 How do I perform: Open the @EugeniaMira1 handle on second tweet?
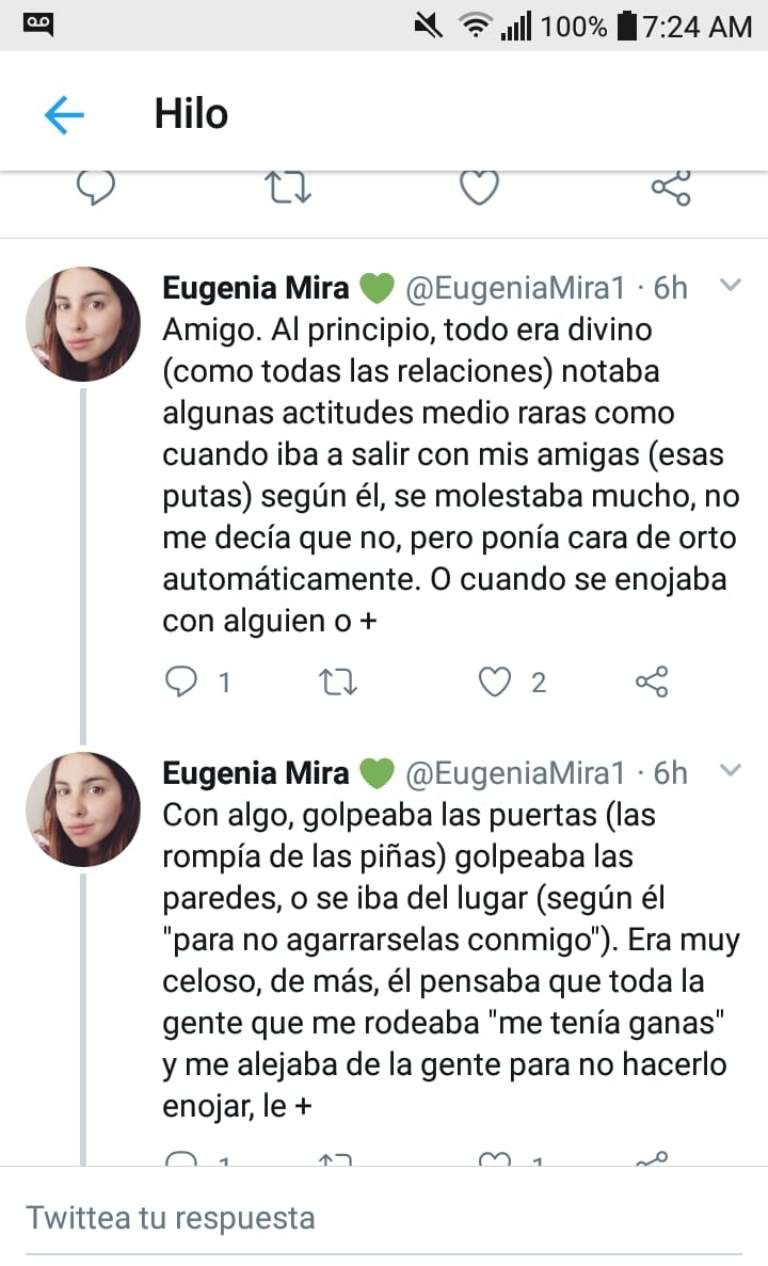514,773
